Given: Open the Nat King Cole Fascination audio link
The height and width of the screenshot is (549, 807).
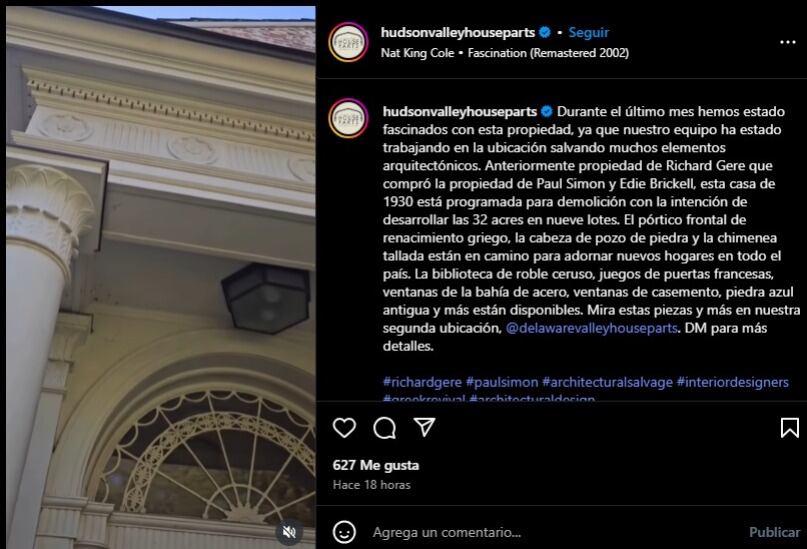Looking at the screenshot, I should (504, 53).
